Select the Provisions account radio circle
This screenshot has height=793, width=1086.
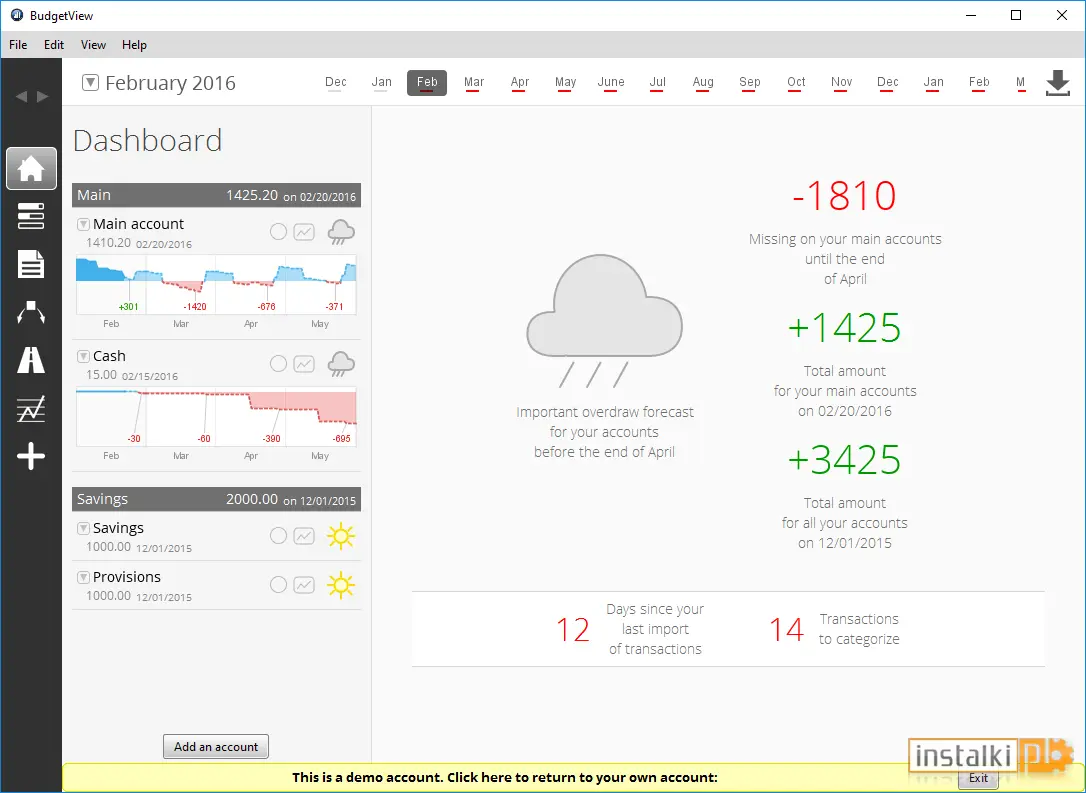(278, 585)
